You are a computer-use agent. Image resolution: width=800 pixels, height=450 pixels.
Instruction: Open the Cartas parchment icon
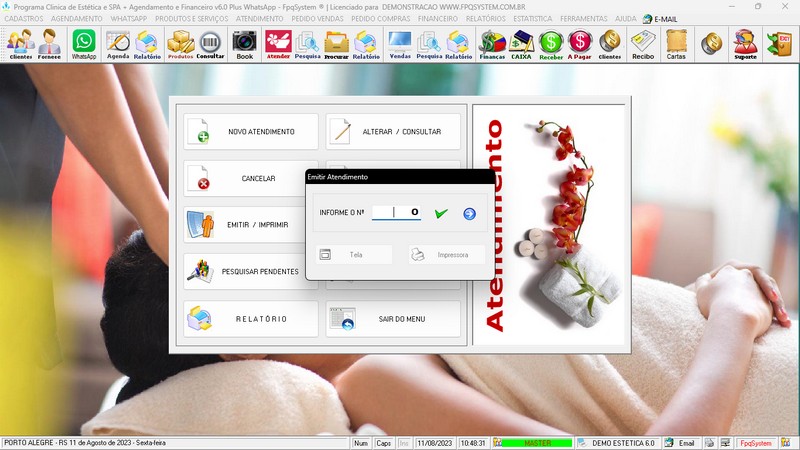[x=676, y=44]
